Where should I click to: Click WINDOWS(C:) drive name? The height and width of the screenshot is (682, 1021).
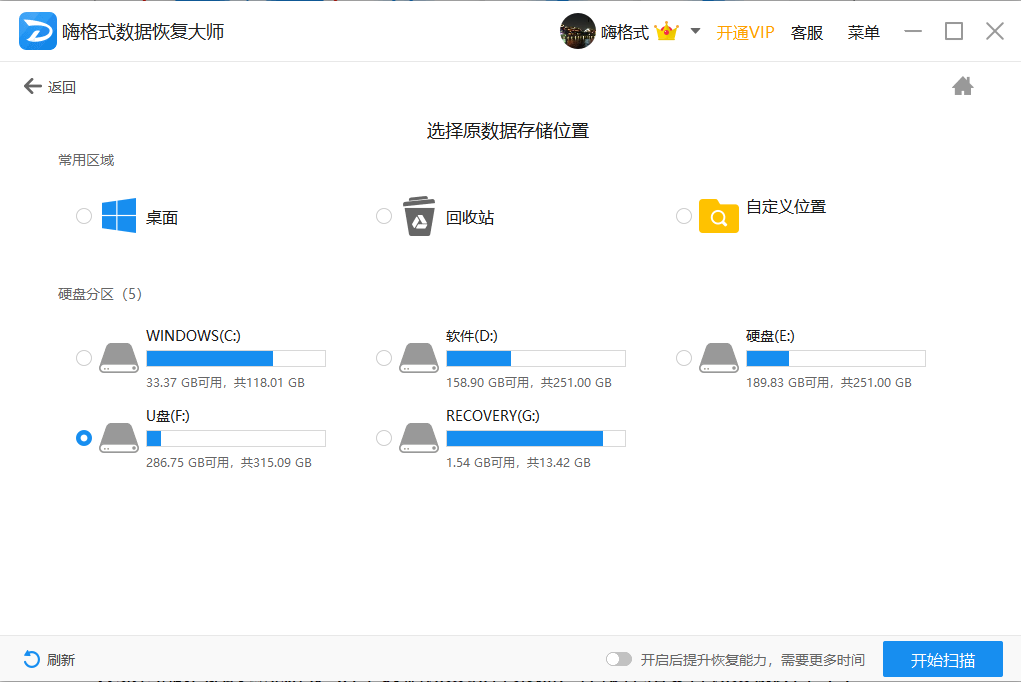(x=193, y=335)
